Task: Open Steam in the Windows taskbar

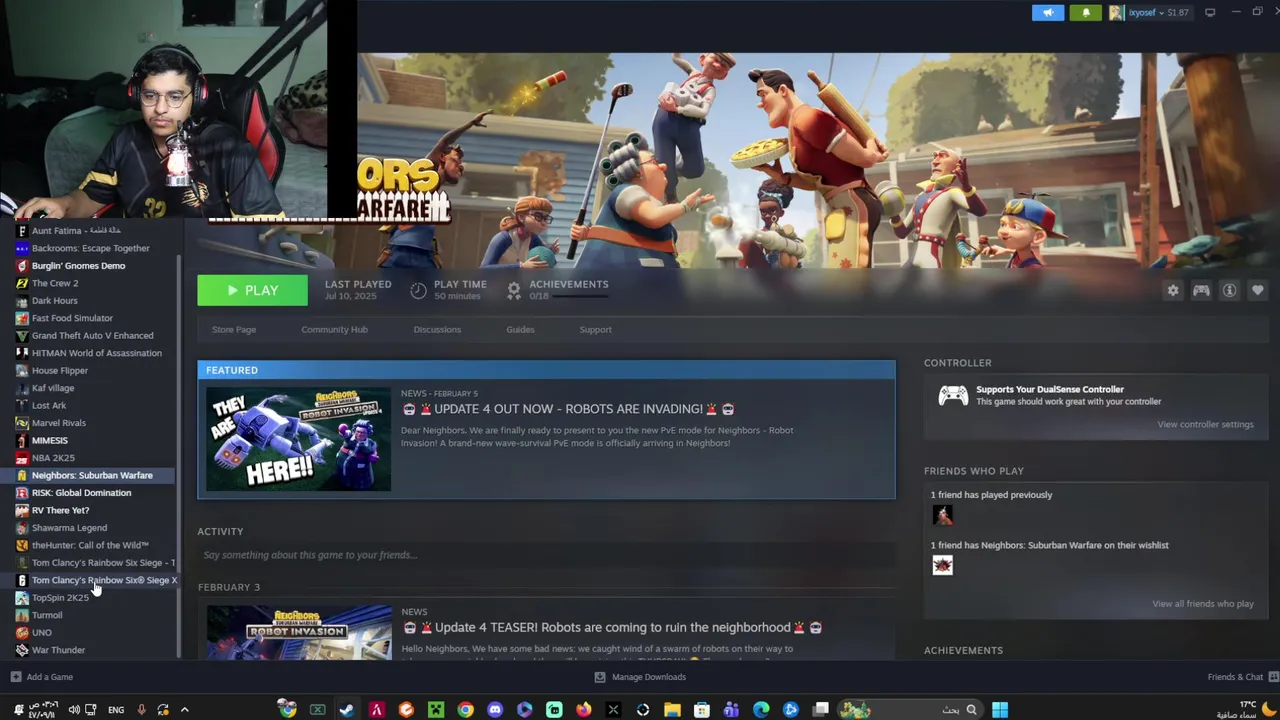Action: (x=346, y=710)
